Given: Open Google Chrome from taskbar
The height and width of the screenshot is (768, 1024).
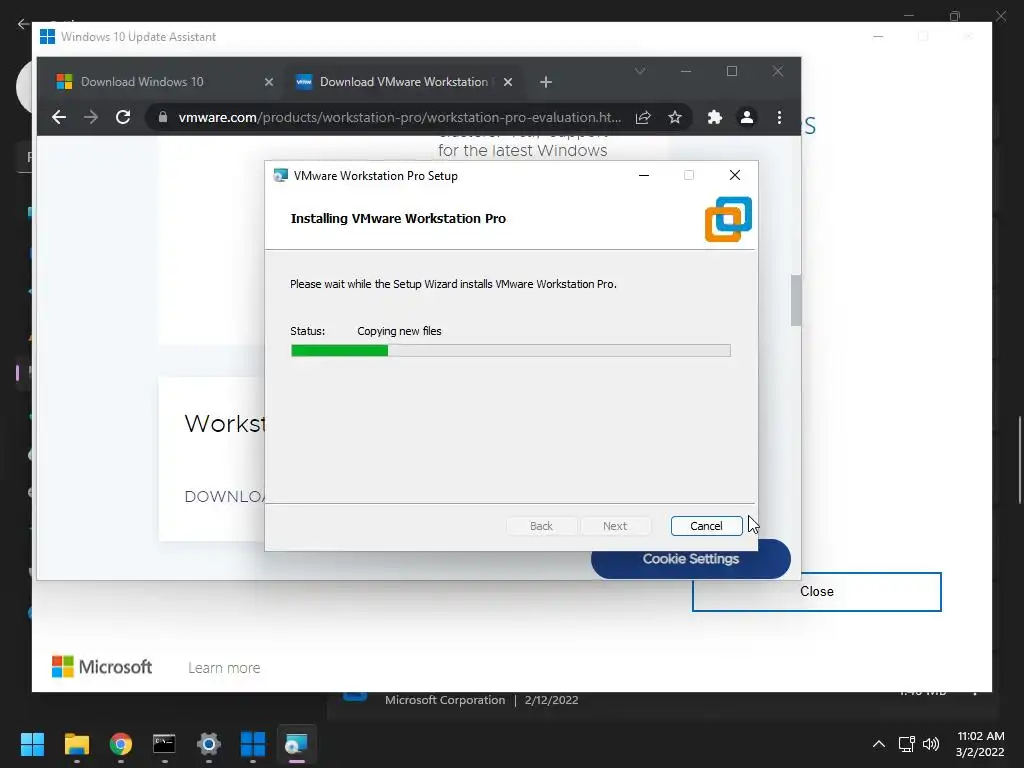Looking at the screenshot, I should pos(121,744).
